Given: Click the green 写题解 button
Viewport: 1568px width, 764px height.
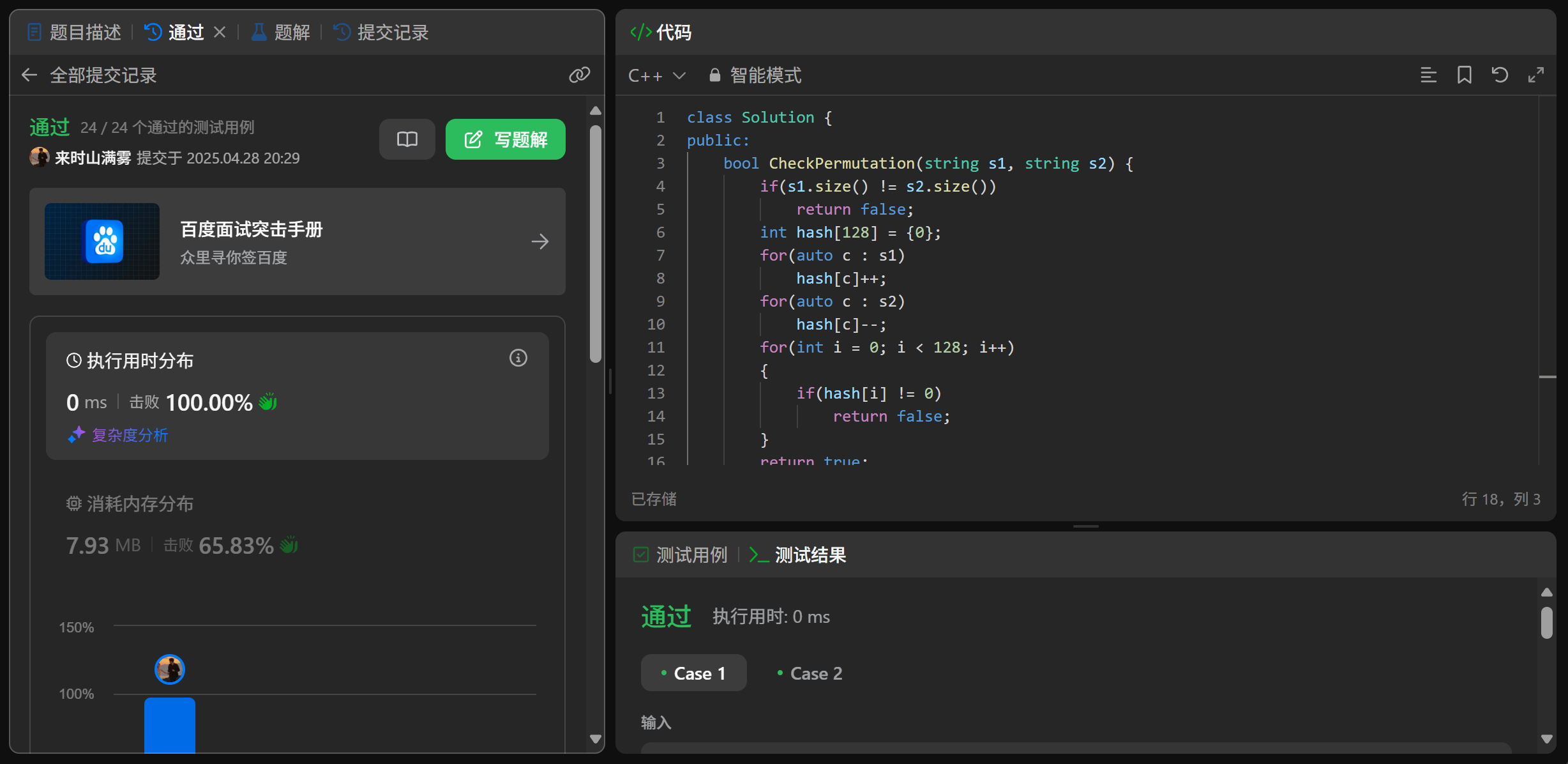Looking at the screenshot, I should tap(505, 139).
